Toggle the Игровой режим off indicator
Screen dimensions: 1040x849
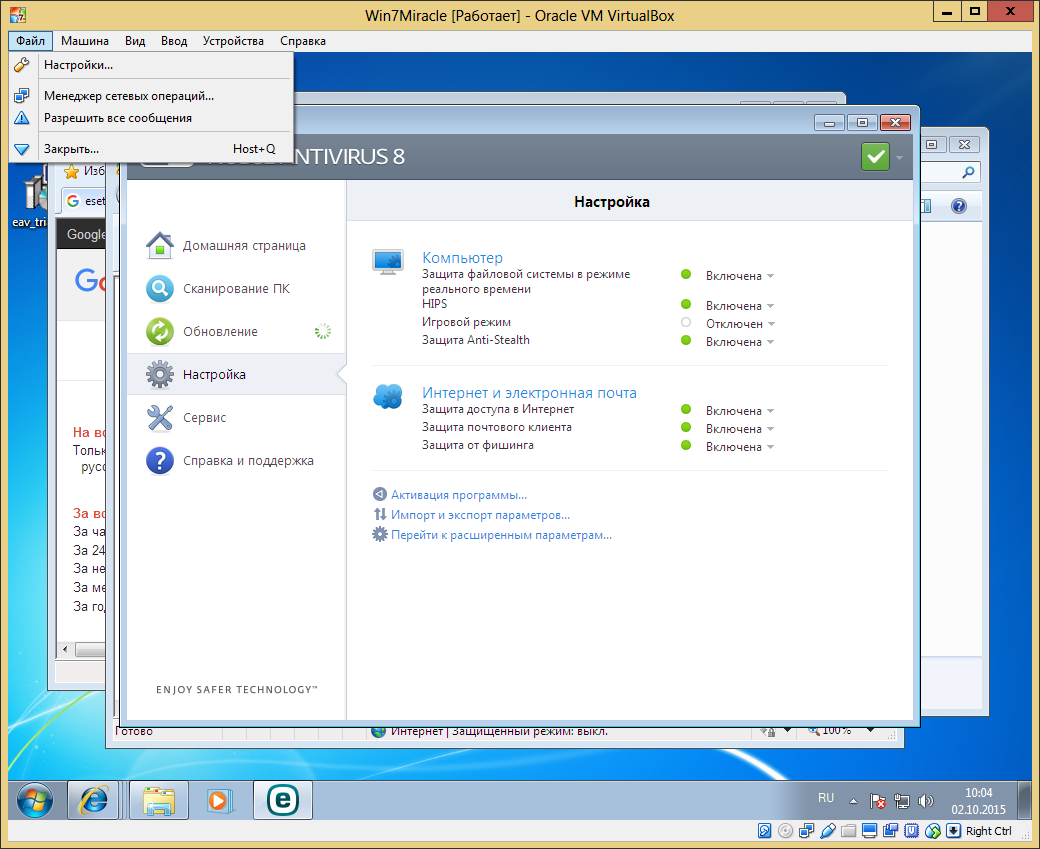(686, 322)
